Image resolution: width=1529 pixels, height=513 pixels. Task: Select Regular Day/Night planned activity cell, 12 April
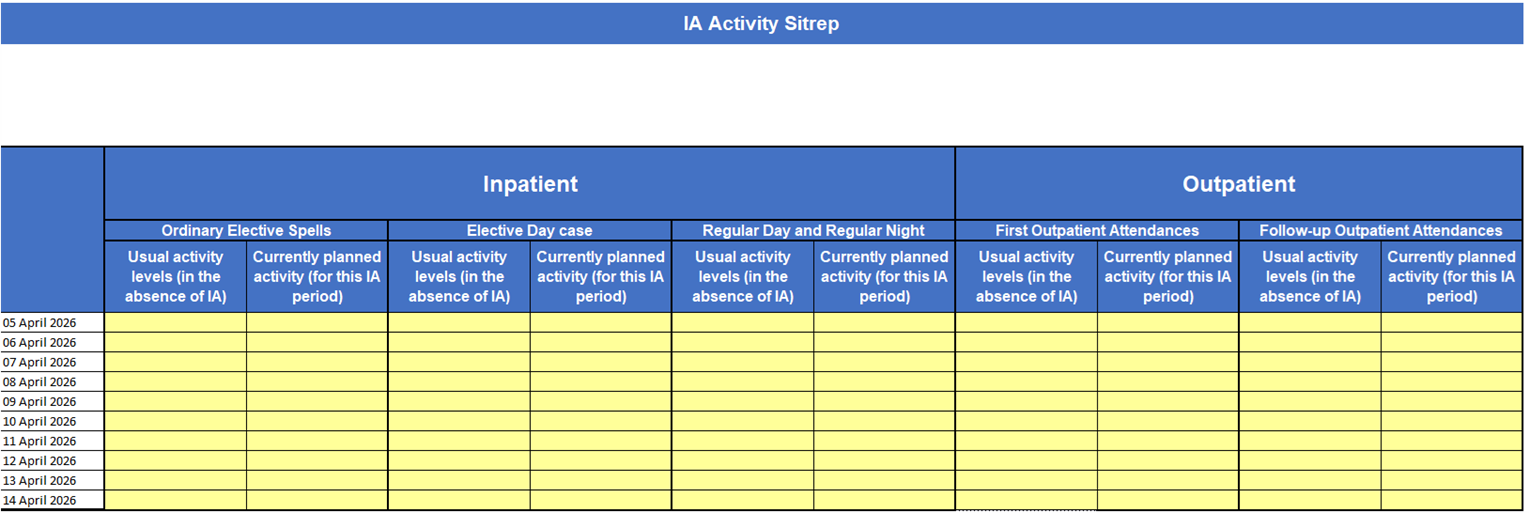(x=884, y=461)
